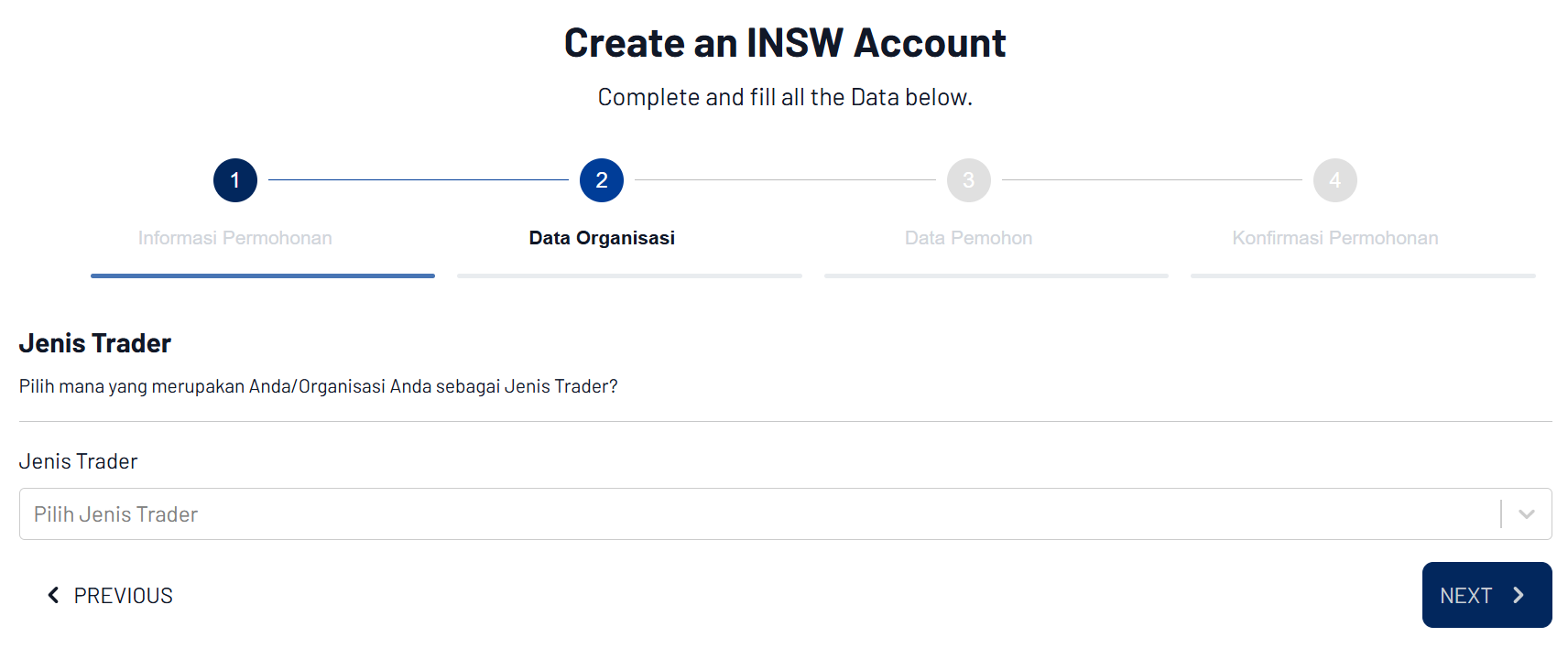The image size is (1568, 648).
Task: Click the greyed step 3 circle
Action: (x=968, y=180)
